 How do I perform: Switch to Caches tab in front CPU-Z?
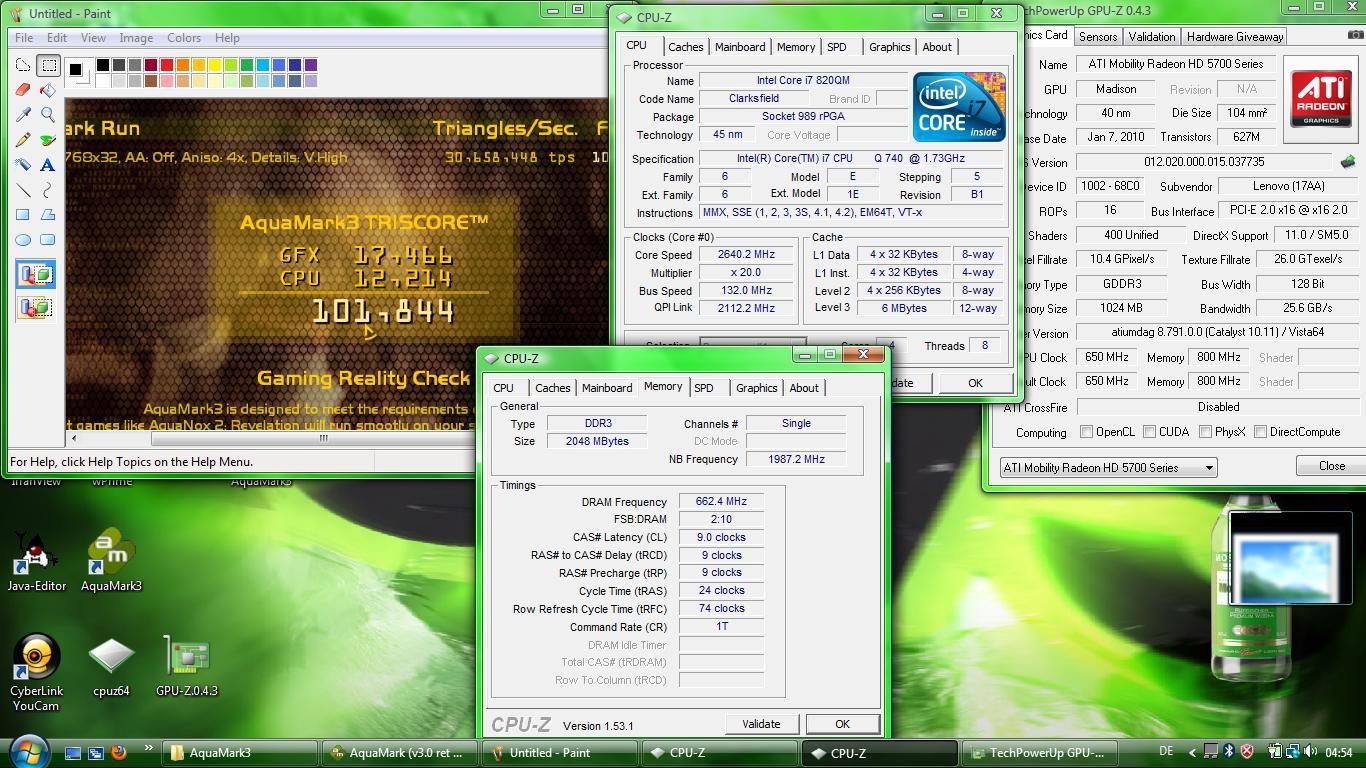point(552,388)
